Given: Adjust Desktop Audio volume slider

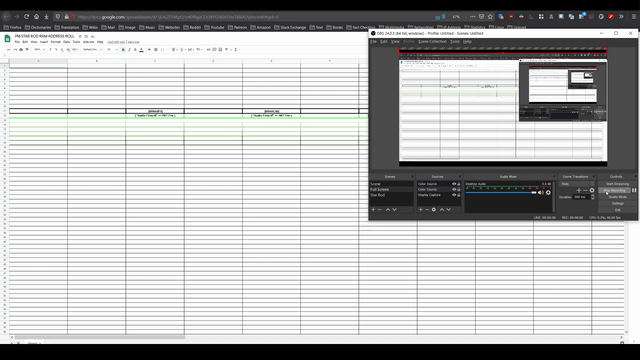Looking at the screenshot, I should point(501,193).
